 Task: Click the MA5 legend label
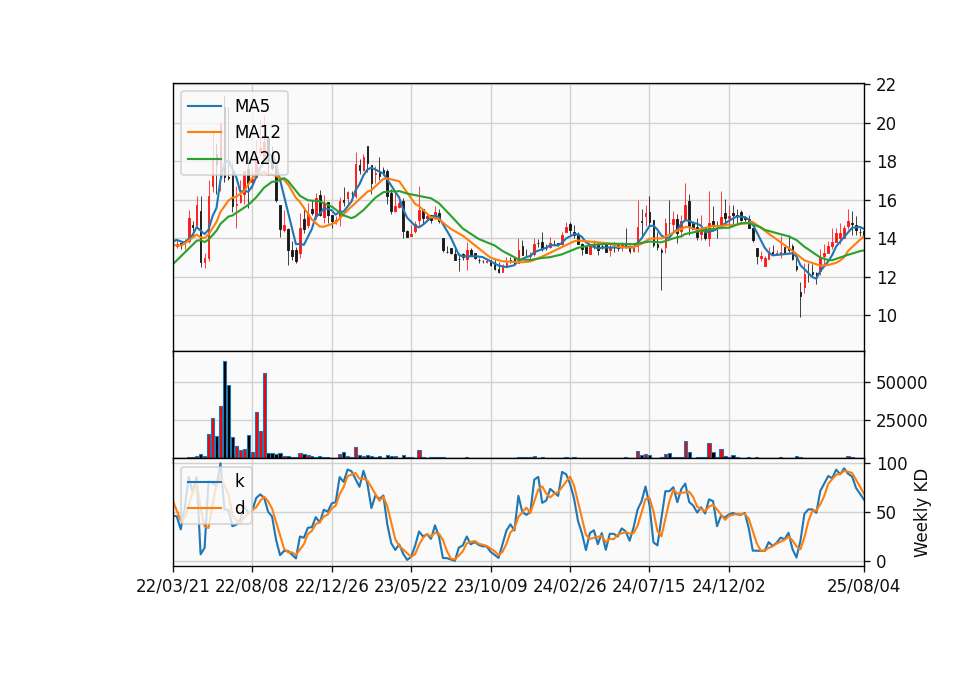point(252,106)
